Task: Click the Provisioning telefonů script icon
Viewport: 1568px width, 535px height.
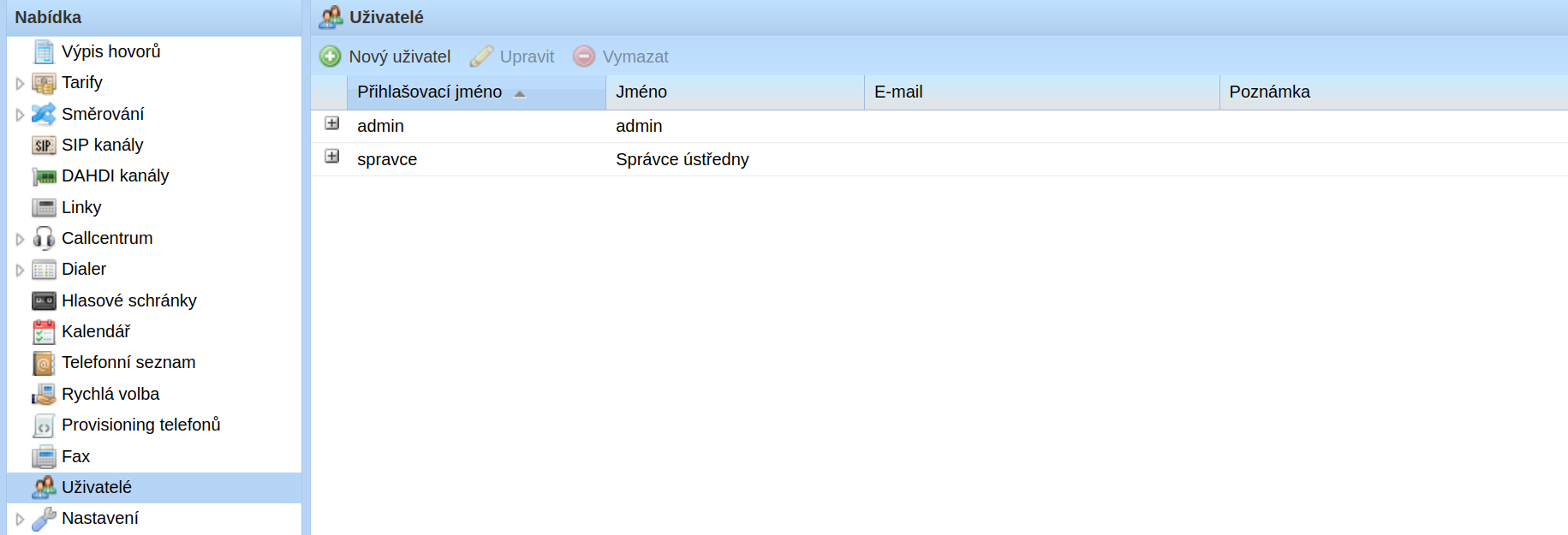Action: [44, 425]
